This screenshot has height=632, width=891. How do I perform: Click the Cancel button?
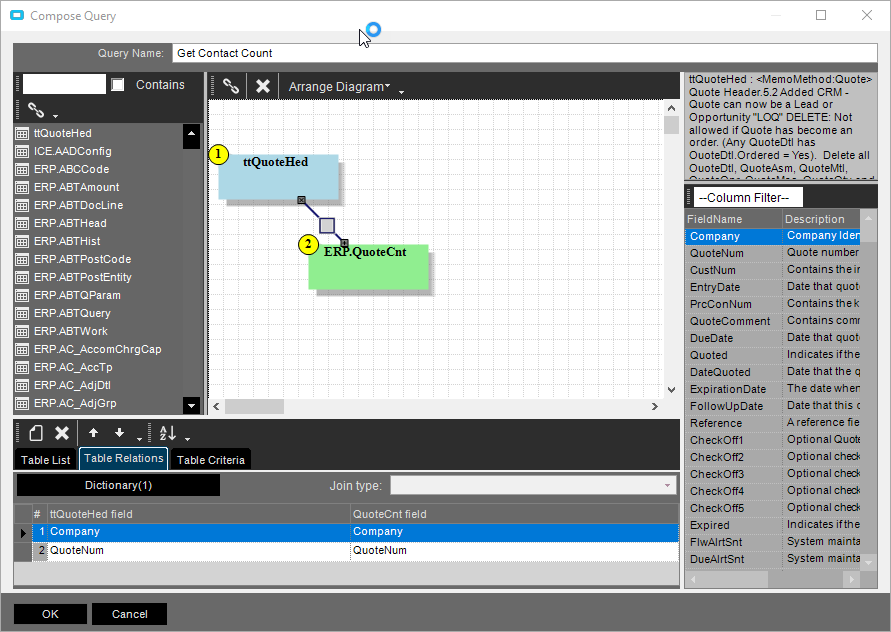[130, 614]
